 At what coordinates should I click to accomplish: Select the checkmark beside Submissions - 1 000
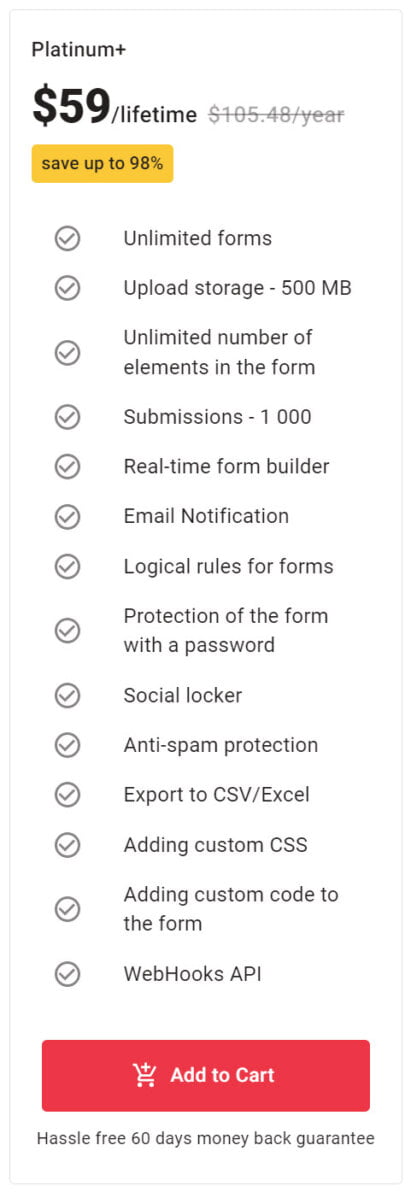pos(68,417)
